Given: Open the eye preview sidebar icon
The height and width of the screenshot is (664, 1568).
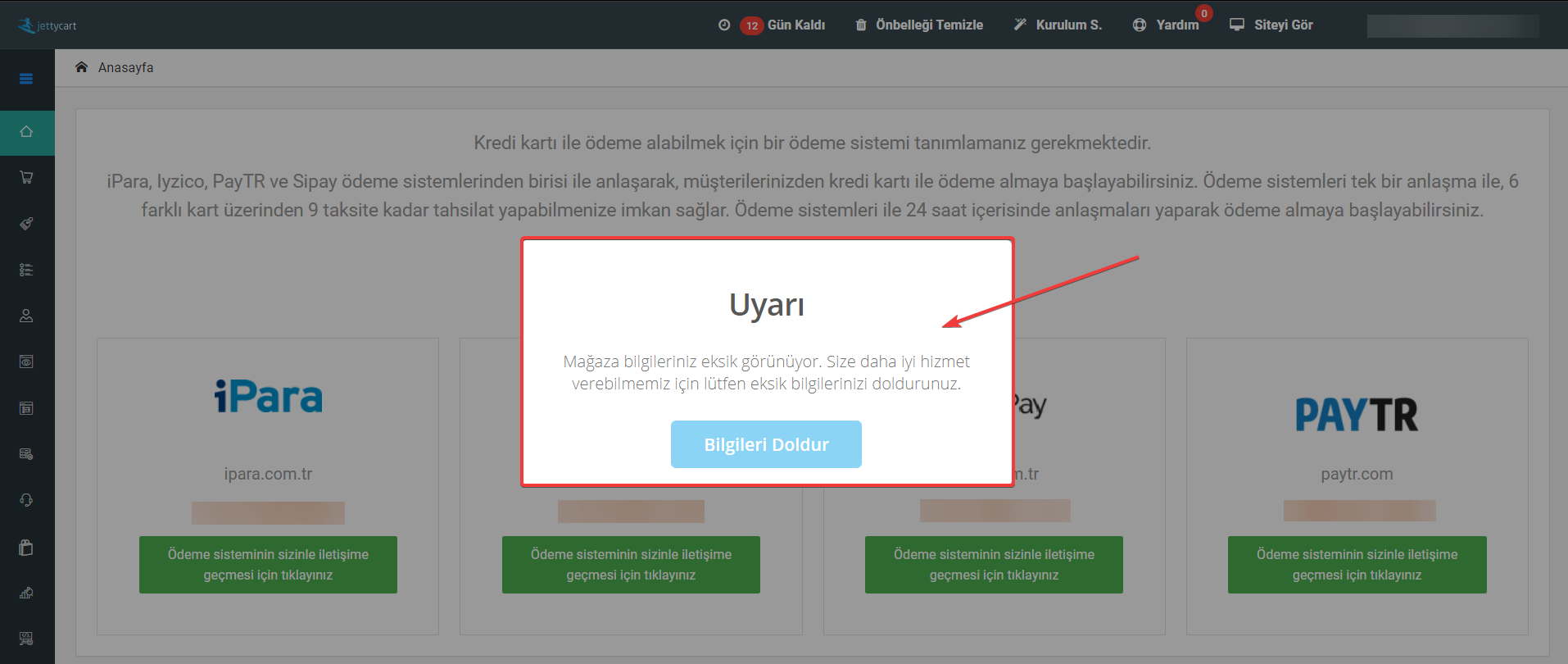Looking at the screenshot, I should (x=26, y=362).
